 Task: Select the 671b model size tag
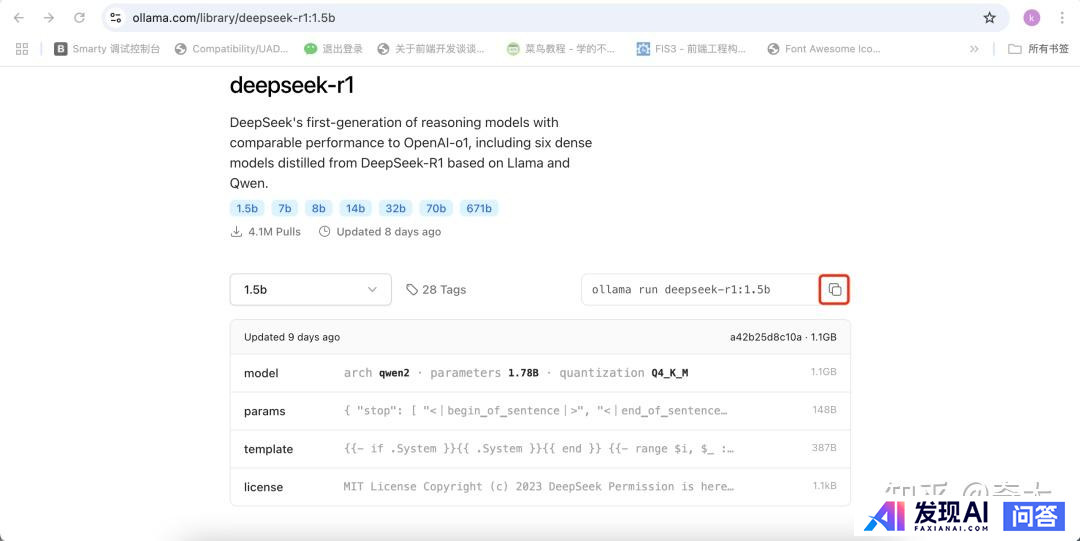(479, 208)
